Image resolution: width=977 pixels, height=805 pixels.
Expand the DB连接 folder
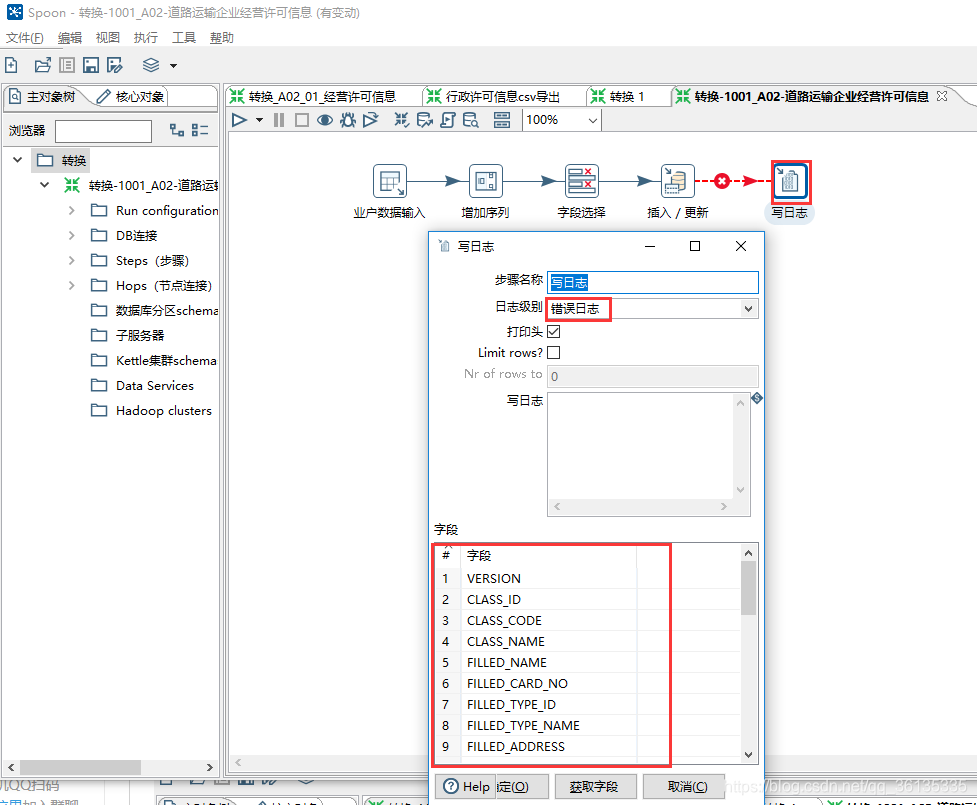(71, 236)
